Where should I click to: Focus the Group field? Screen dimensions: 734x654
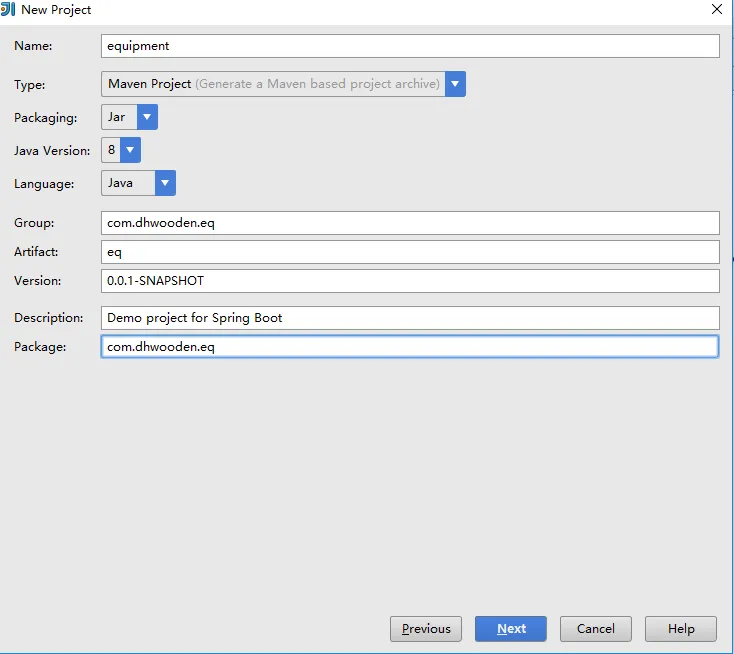[x=410, y=223]
